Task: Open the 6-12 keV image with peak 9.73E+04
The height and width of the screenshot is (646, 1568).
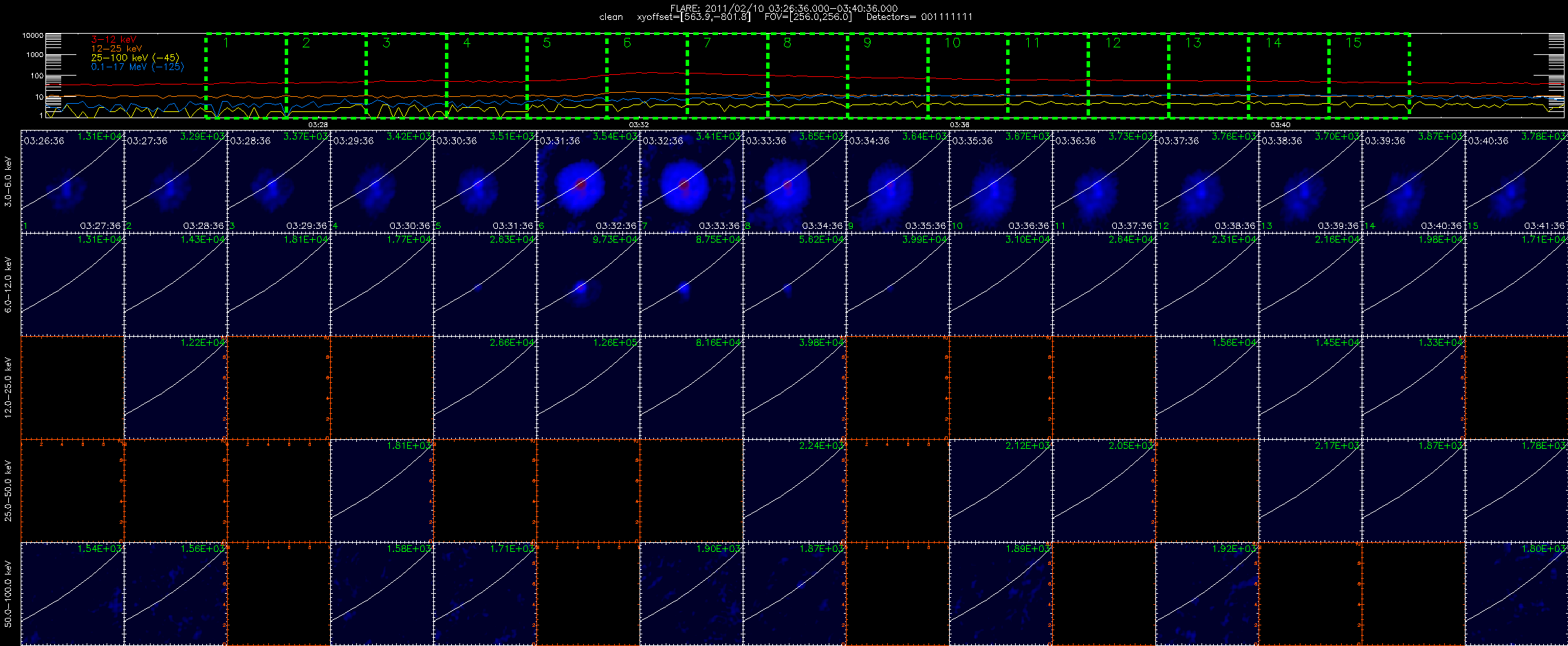Action: pos(588,284)
